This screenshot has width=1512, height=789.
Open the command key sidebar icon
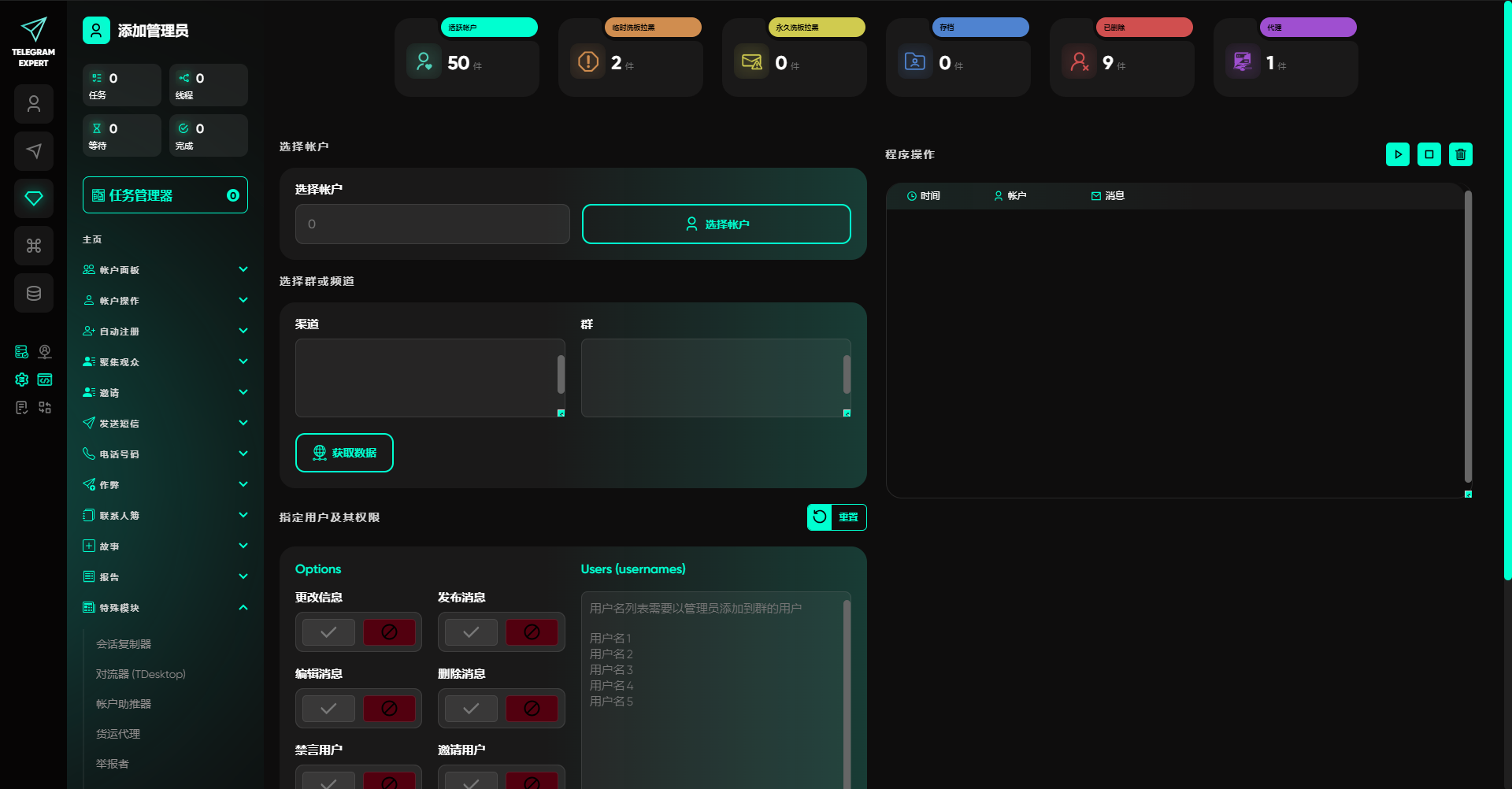[34, 246]
